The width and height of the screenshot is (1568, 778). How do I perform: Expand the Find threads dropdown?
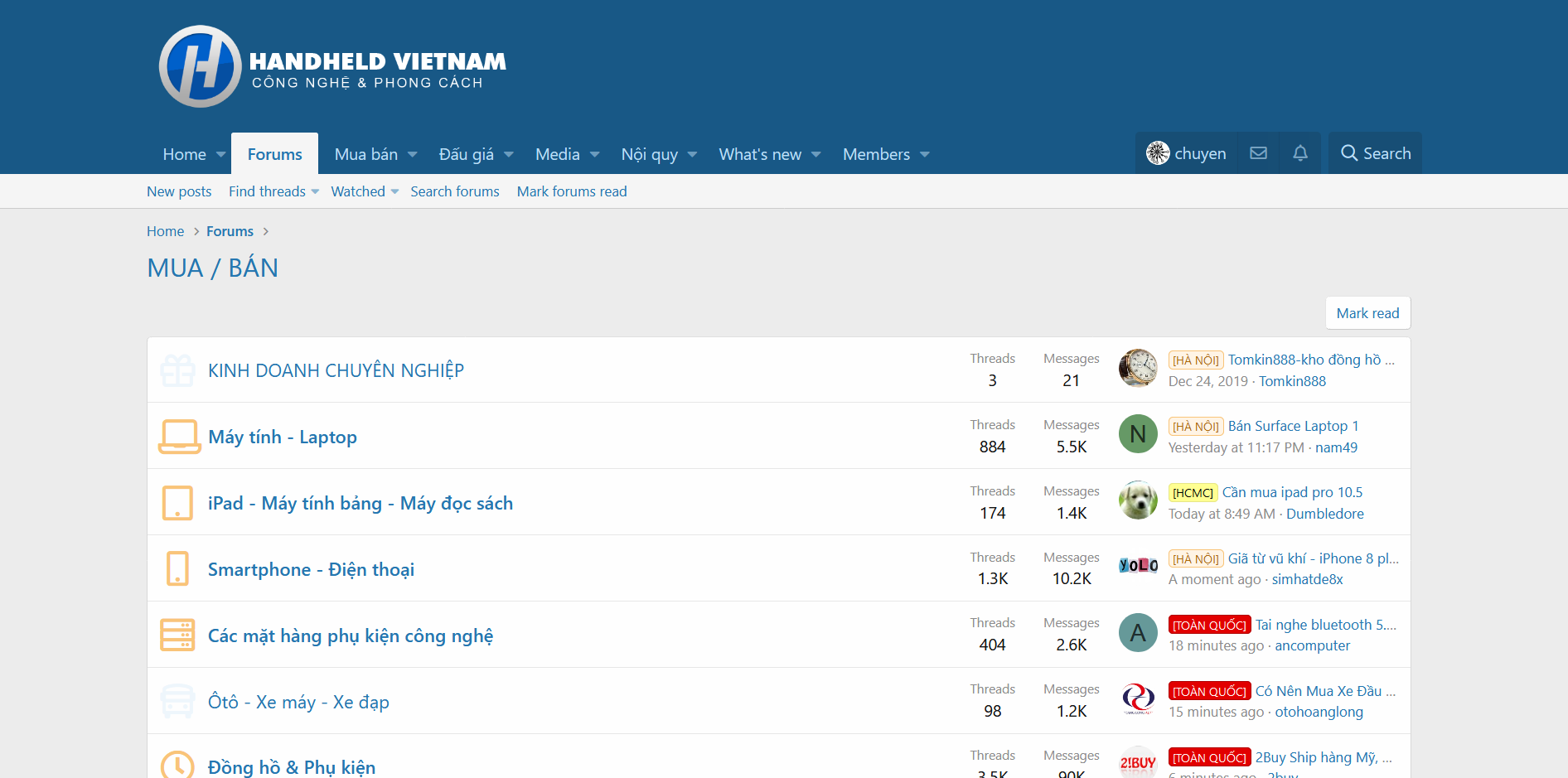(x=315, y=192)
